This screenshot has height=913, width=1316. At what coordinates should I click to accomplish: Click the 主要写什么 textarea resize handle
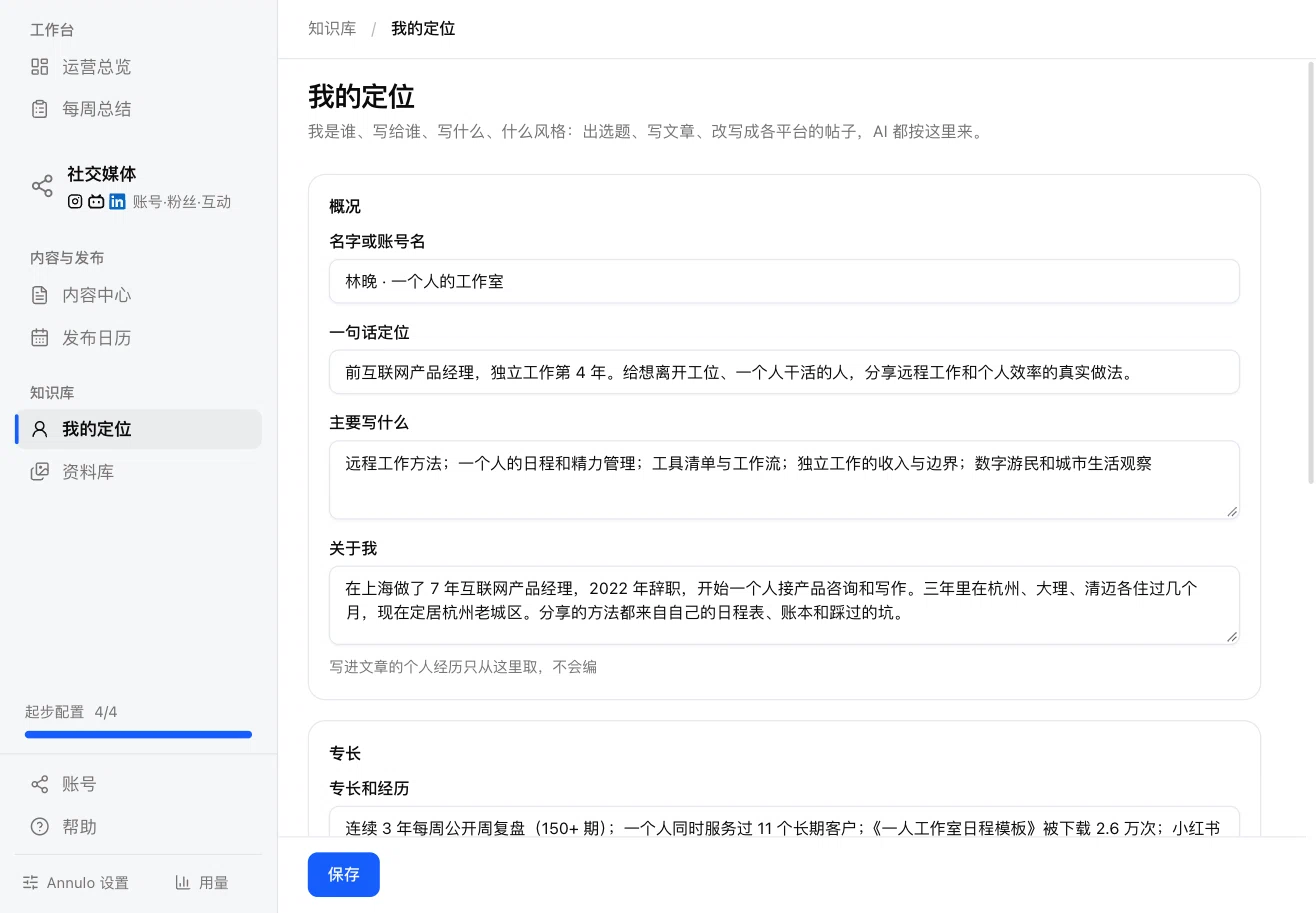click(1232, 511)
